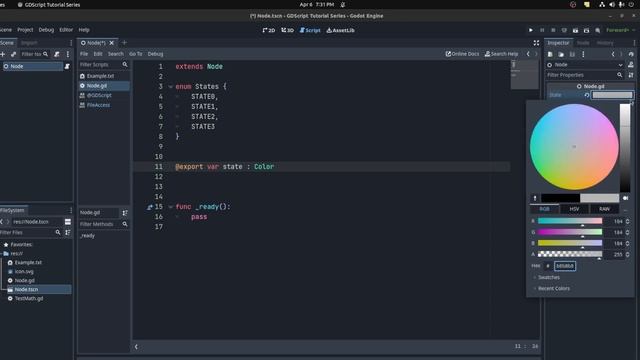Click the stop running project icon
640x360 pixels.
553,30
